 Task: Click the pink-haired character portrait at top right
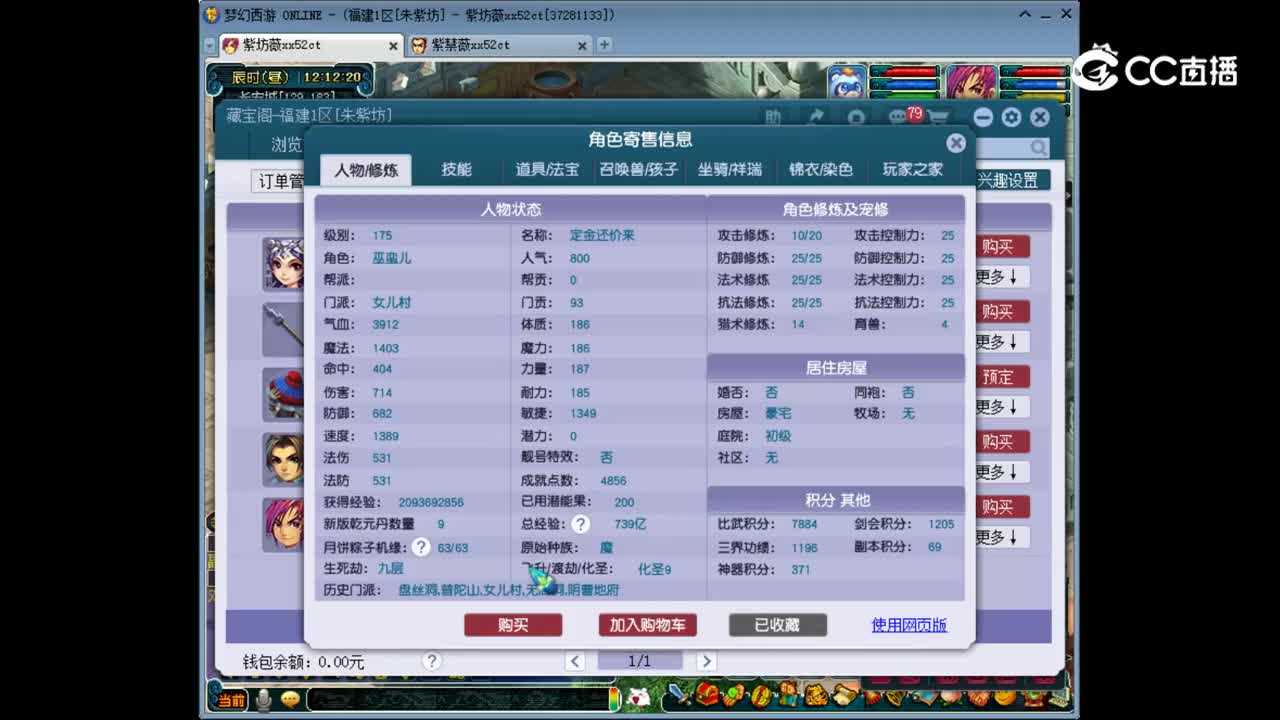[x=971, y=82]
